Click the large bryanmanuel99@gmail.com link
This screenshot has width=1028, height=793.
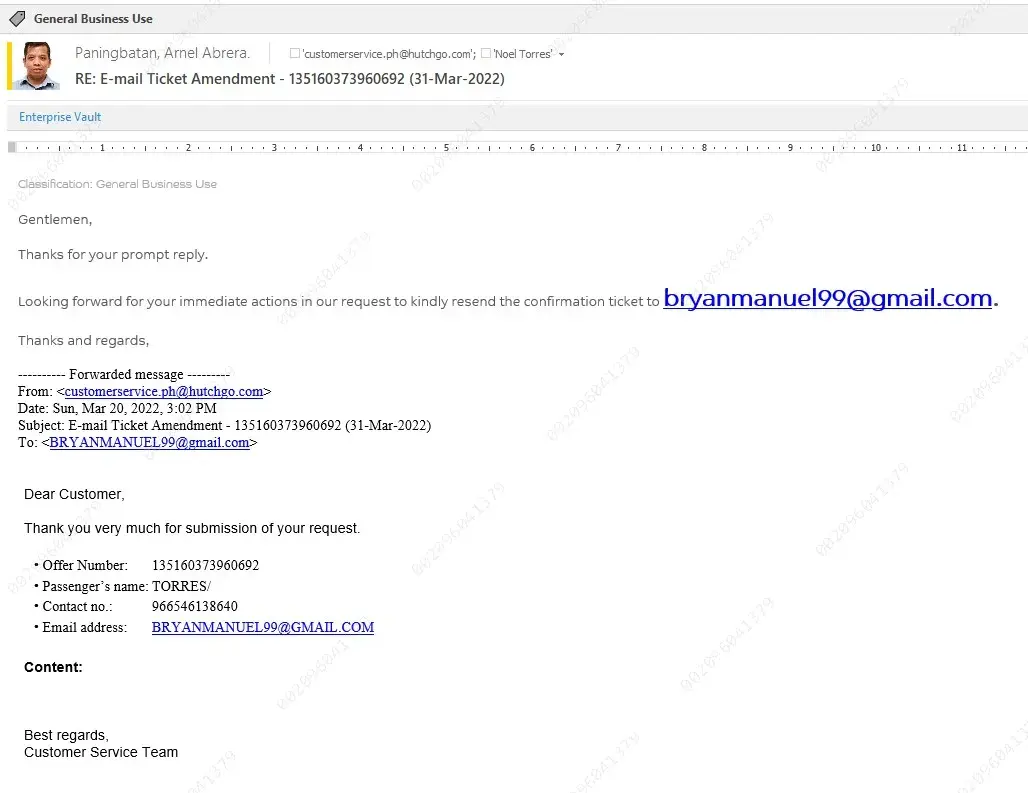827,298
